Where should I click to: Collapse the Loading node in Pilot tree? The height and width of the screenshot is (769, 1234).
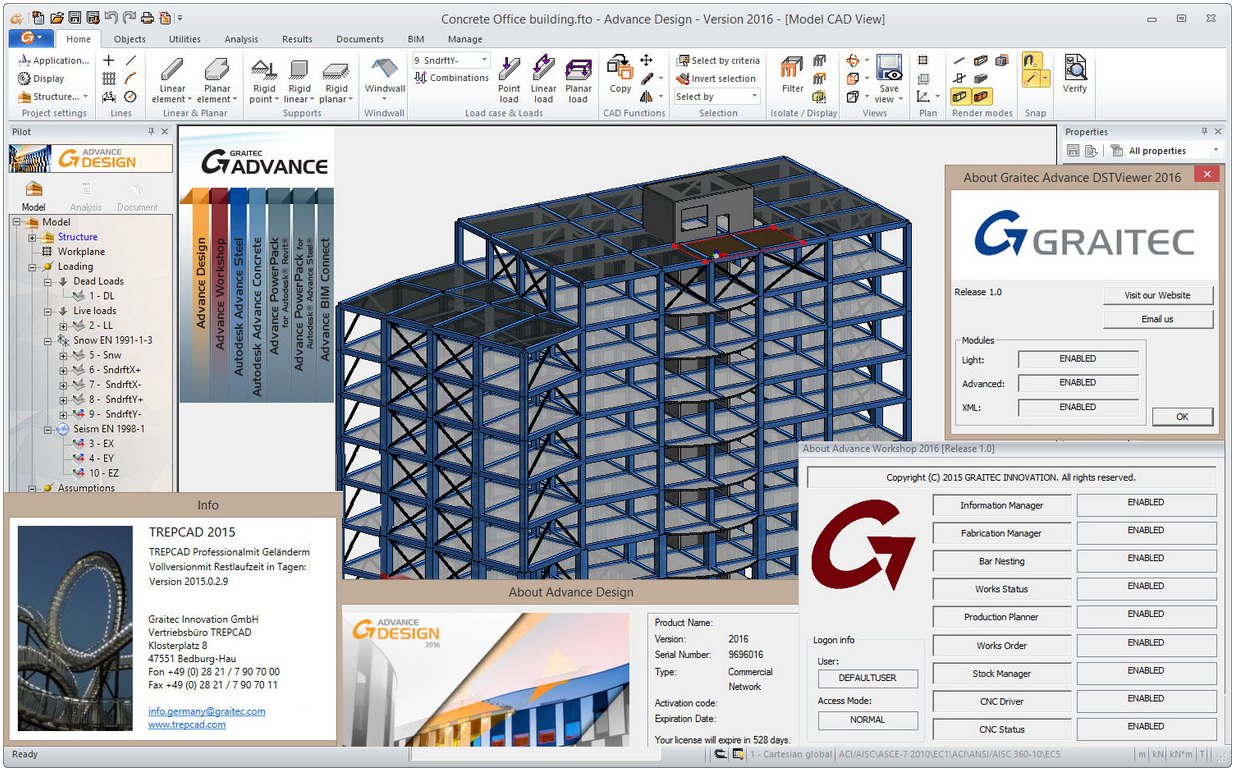32,267
